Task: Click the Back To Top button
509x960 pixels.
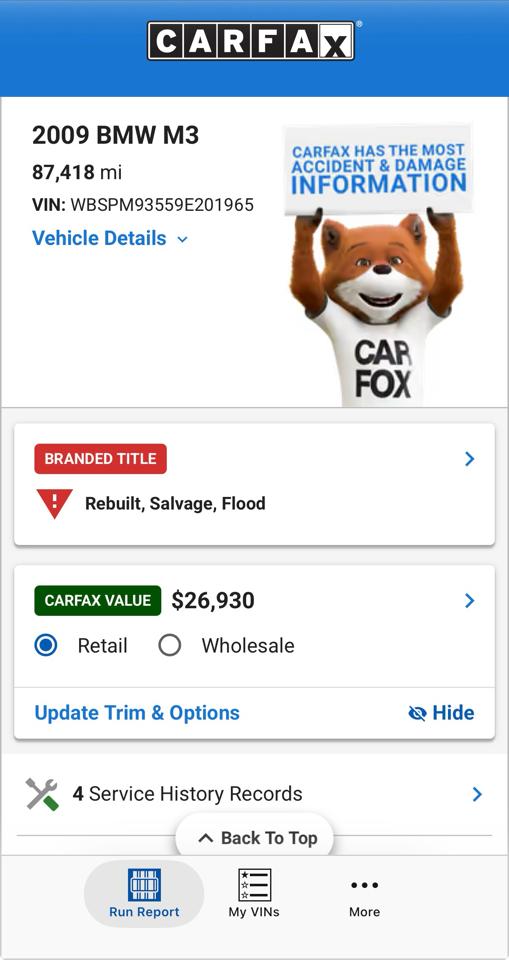Action: 255,837
